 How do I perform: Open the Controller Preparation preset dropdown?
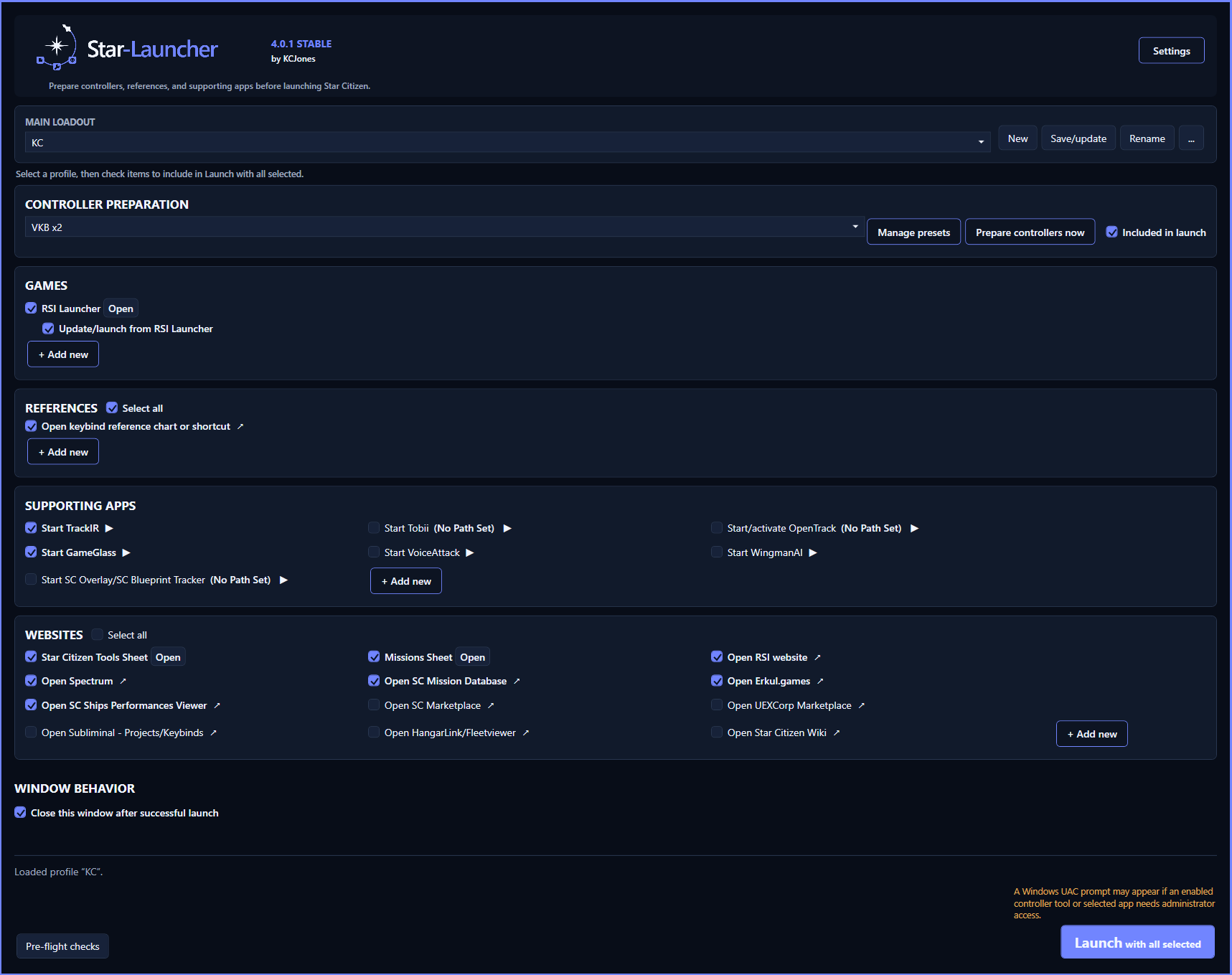[x=444, y=227]
